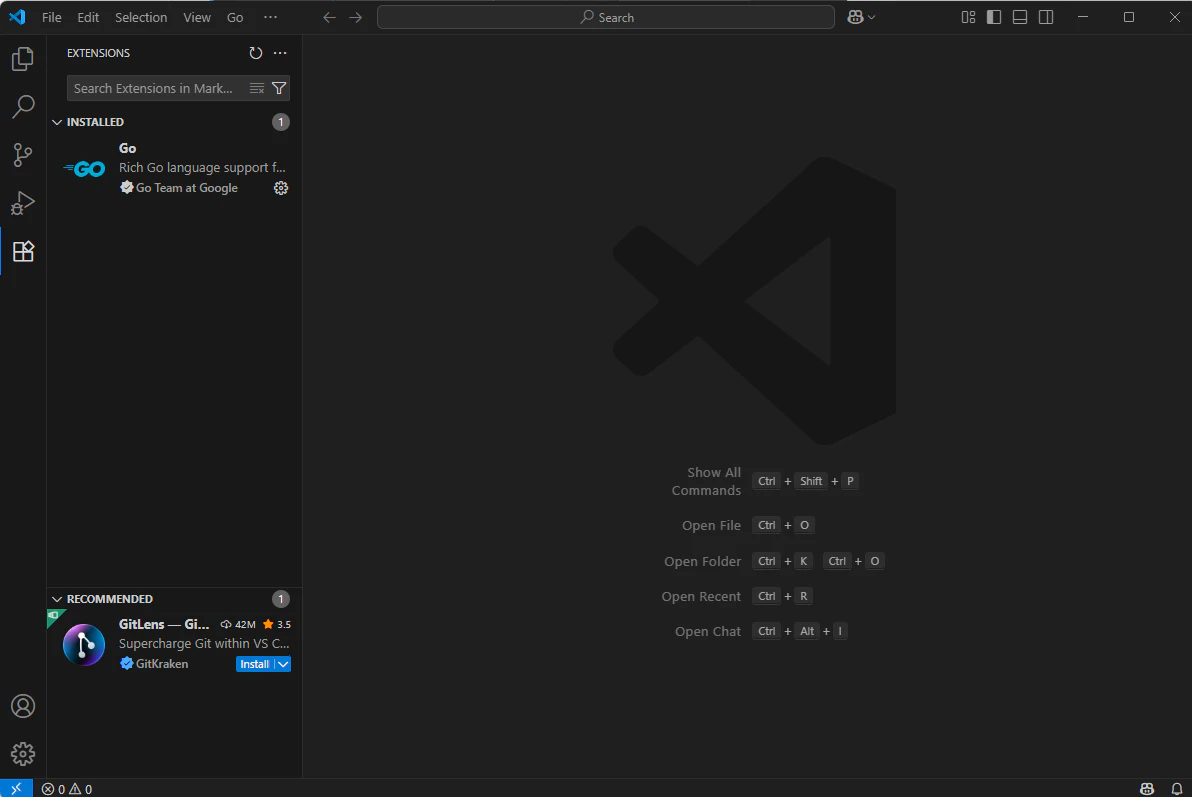Click the GitLens 42M download count

(238, 624)
